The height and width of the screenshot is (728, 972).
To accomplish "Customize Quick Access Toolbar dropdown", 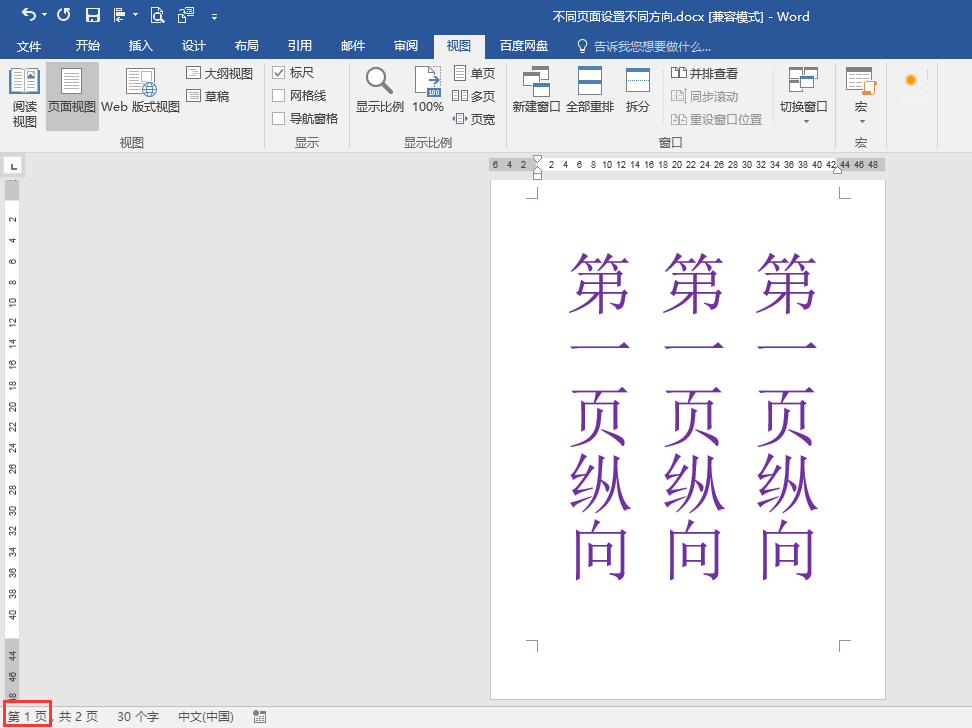I will [x=214, y=17].
